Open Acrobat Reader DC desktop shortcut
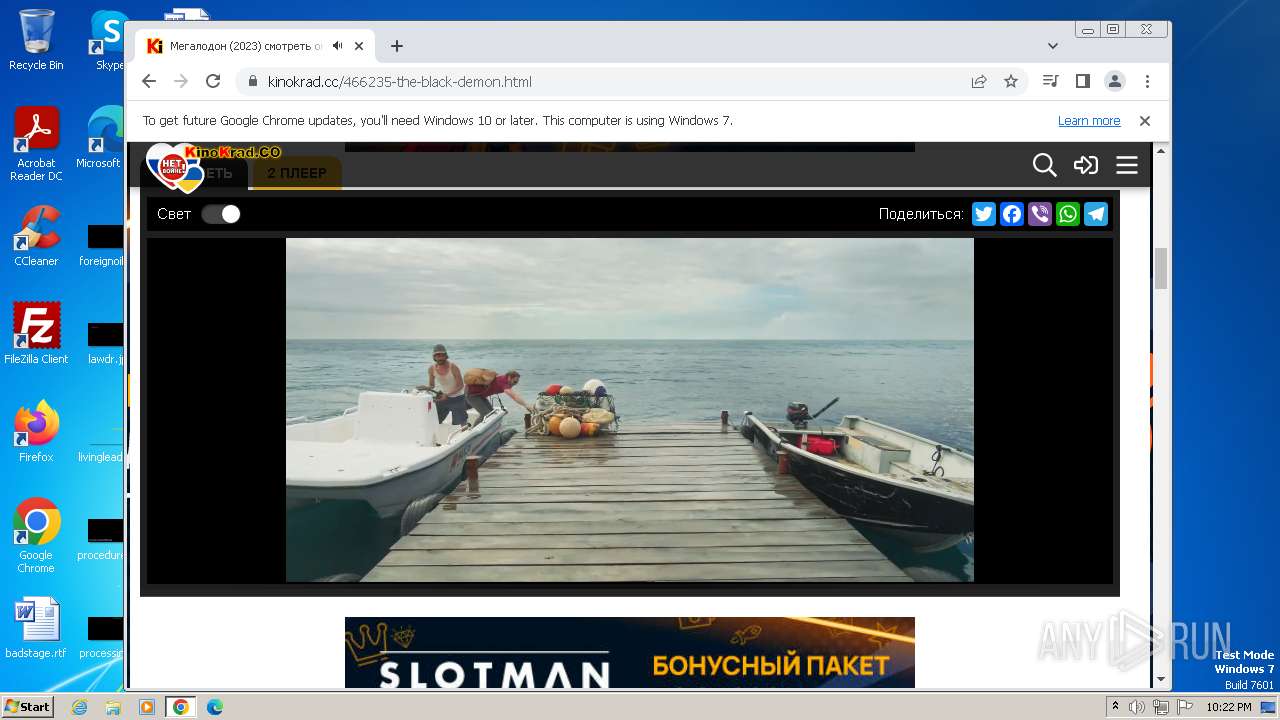1280x720 pixels. pos(36,144)
